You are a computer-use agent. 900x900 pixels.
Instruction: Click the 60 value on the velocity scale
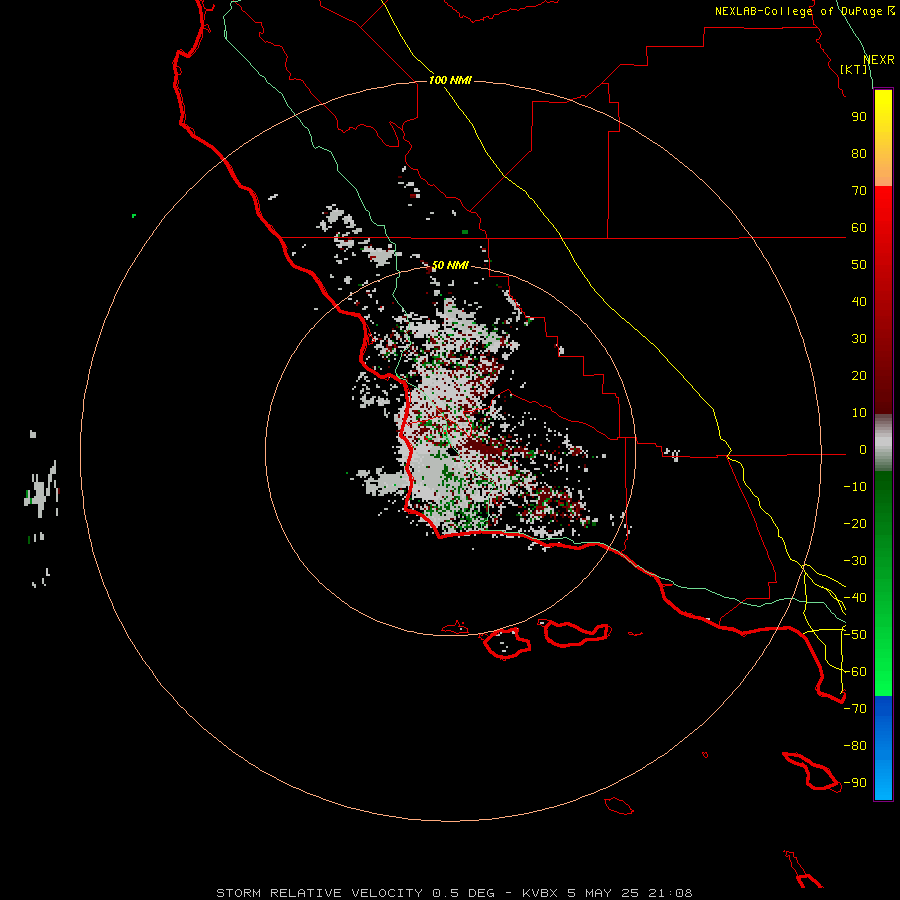pyautogui.click(x=859, y=228)
